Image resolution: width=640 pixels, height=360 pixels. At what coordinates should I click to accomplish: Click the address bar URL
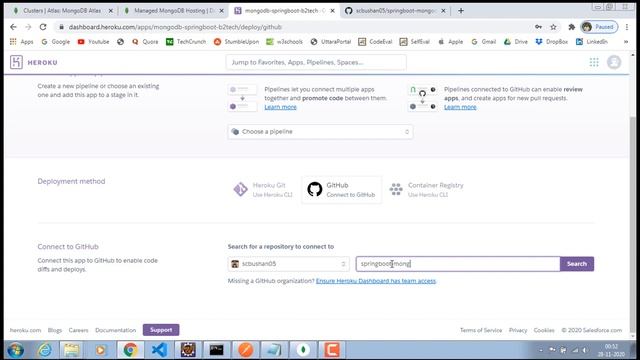[x=175, y=27]
